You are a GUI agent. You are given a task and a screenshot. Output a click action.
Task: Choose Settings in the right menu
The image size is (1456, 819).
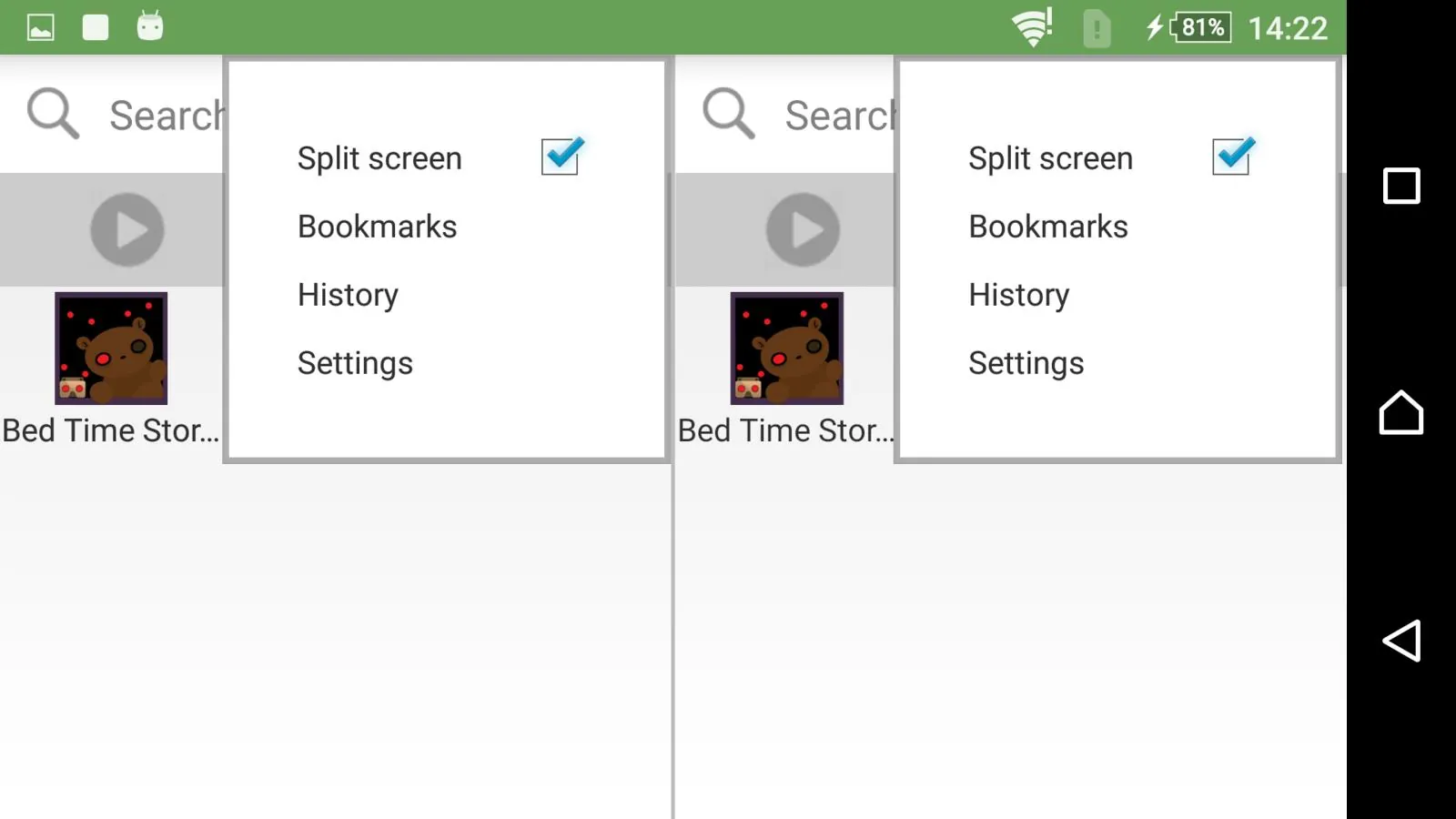pos(1026,363)
